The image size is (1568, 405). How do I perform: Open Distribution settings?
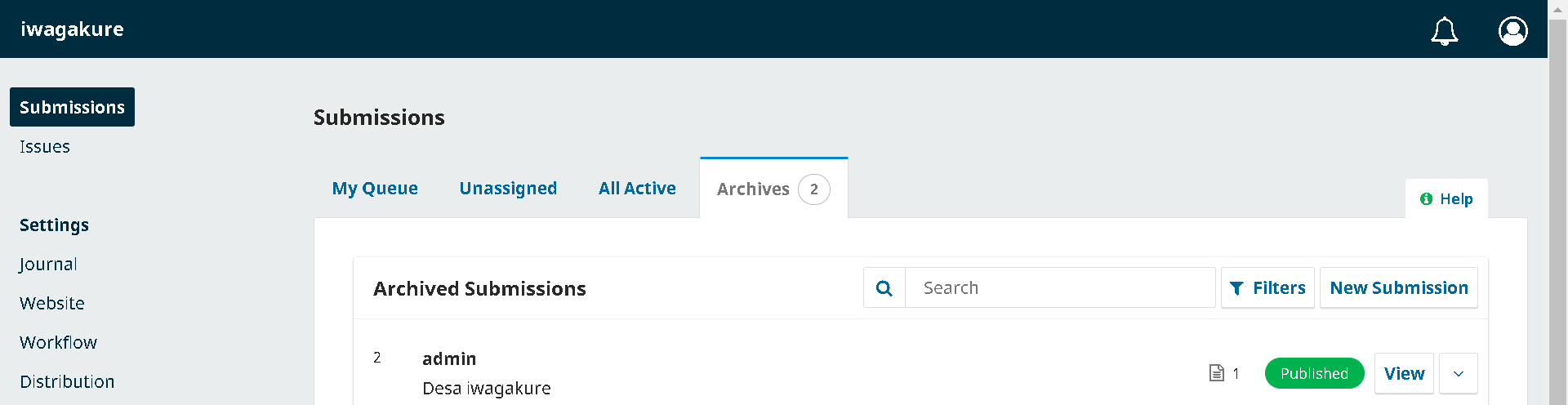(x=67, y=382)
